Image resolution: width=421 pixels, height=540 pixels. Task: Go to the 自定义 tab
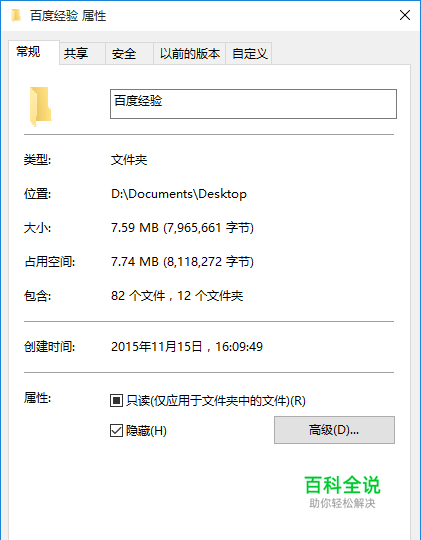[249, 53]
